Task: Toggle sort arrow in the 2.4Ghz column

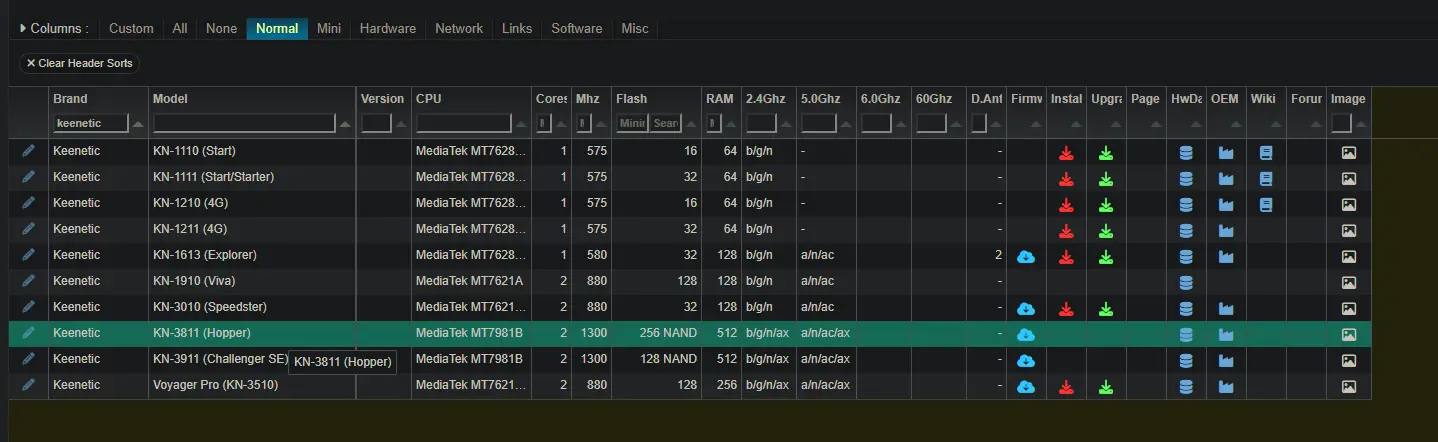Action: pos(786,124)
